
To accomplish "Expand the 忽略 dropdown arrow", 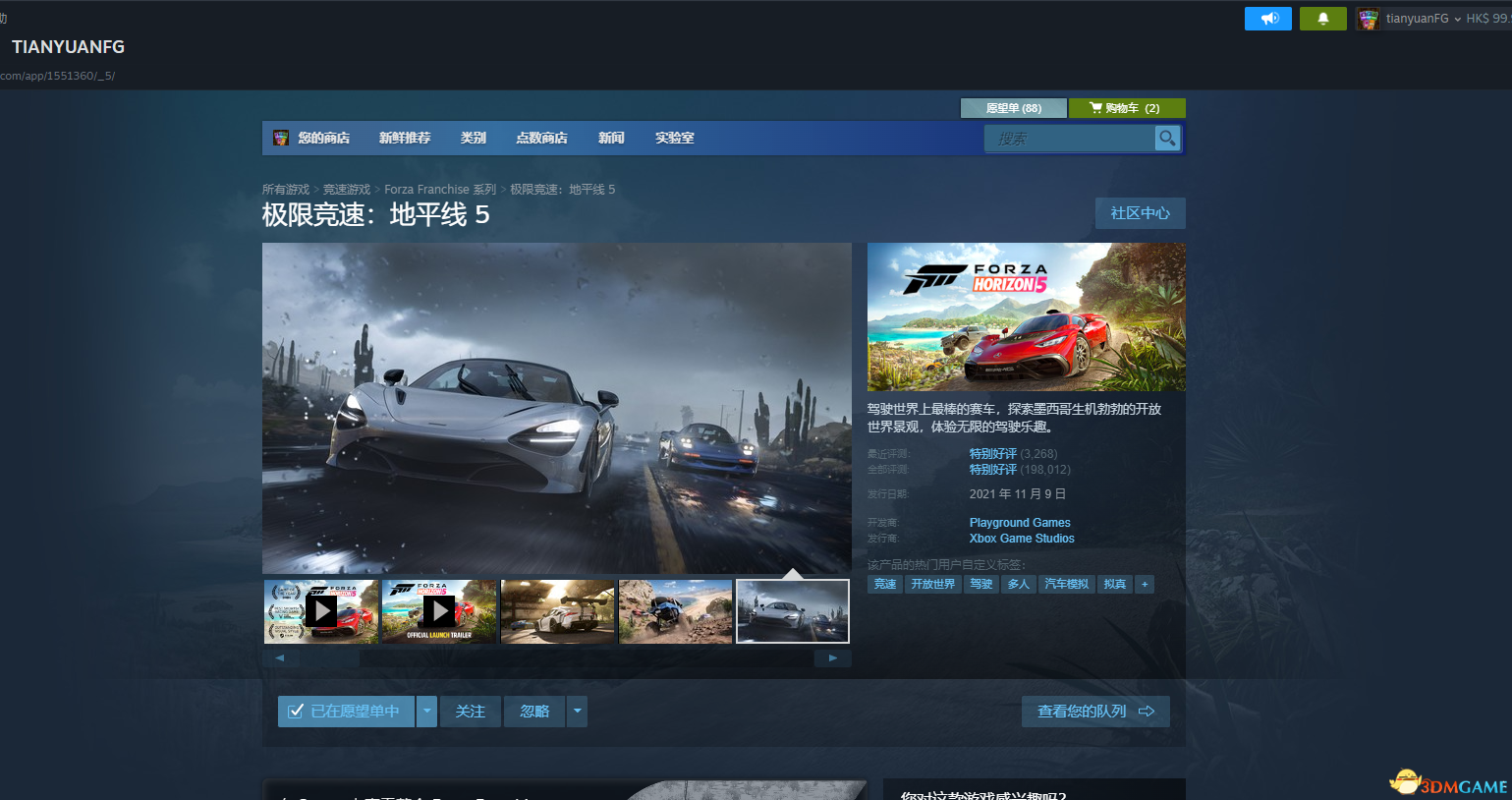I will point(577,712).
